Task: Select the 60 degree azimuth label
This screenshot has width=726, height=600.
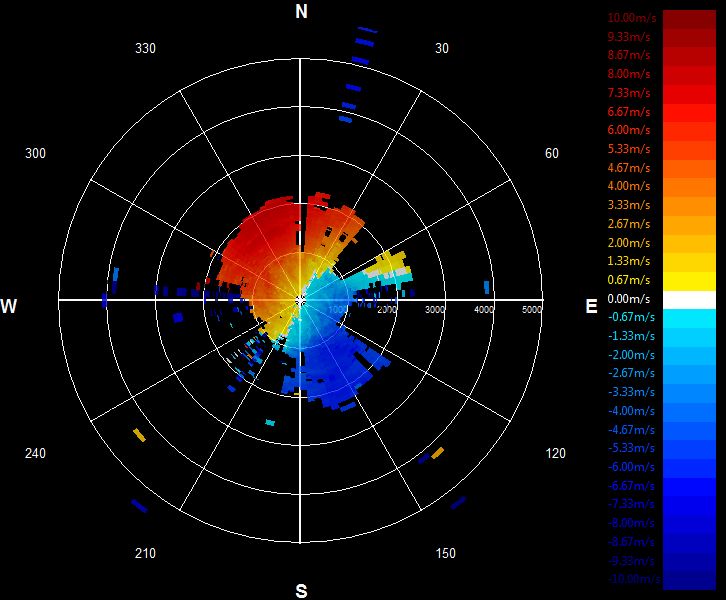Action: point(551,153)
